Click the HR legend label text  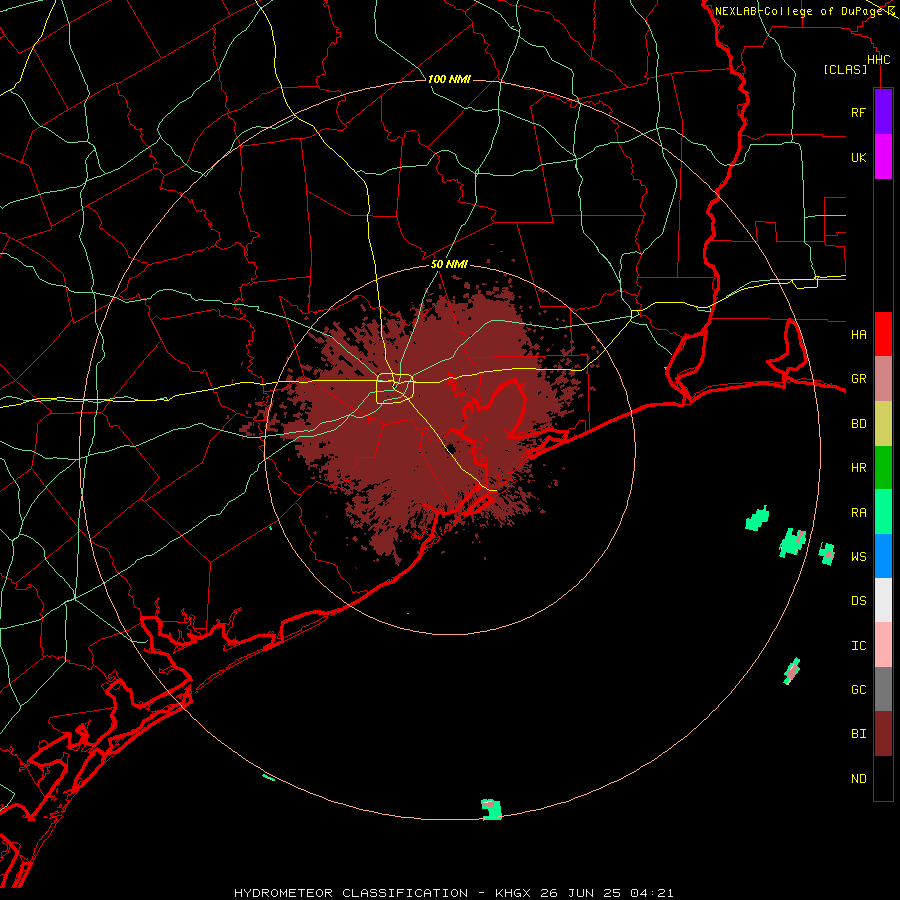858,468
